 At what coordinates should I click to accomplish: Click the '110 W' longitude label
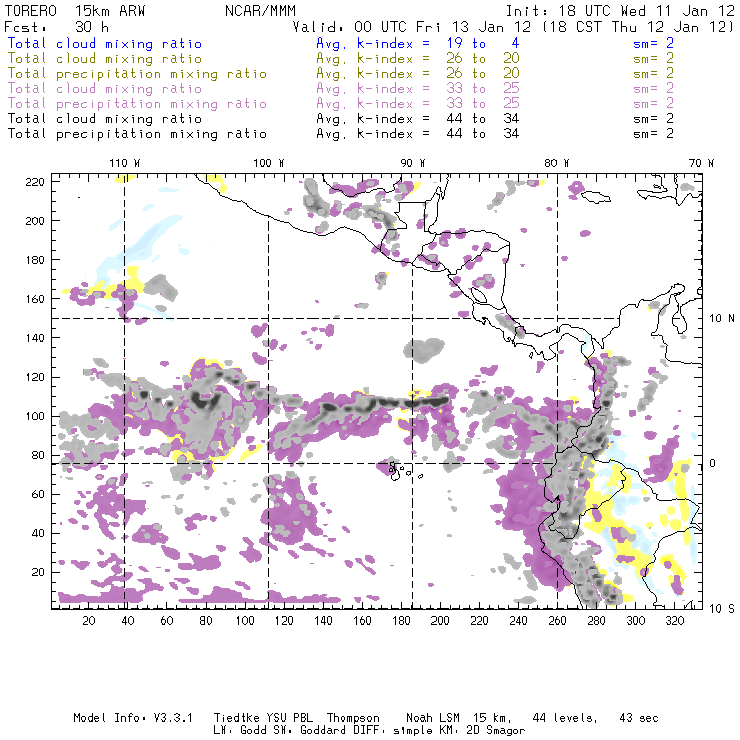point(125,163)
